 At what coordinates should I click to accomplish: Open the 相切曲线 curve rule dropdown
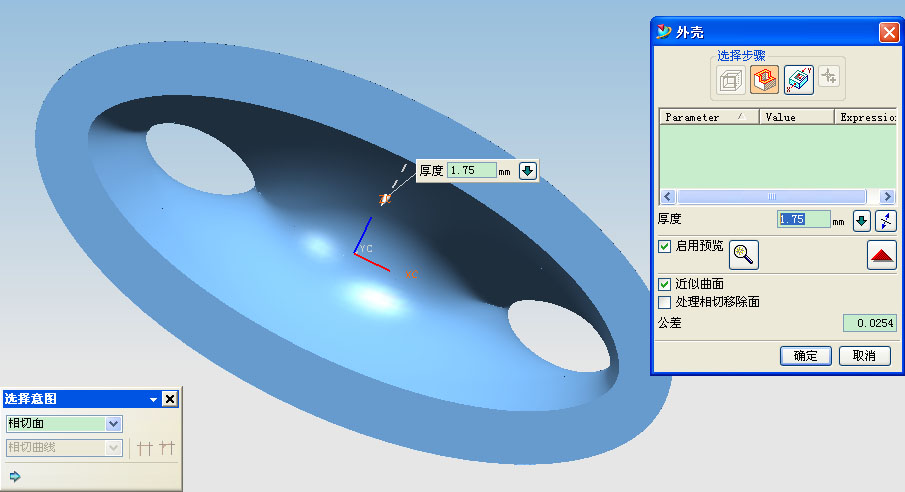(x=113, y=448)
